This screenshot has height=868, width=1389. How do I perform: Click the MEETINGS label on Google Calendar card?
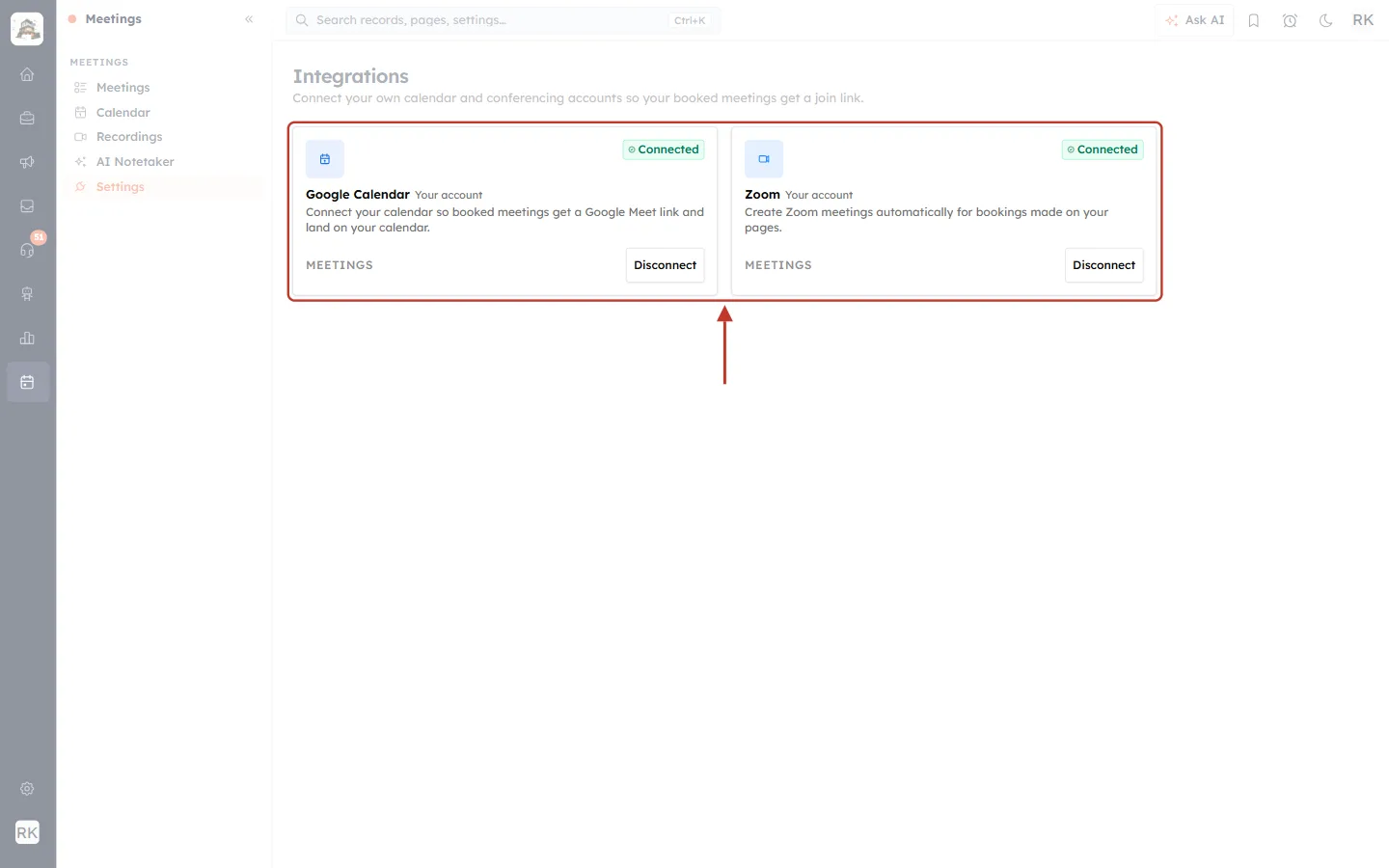point(340,265)
